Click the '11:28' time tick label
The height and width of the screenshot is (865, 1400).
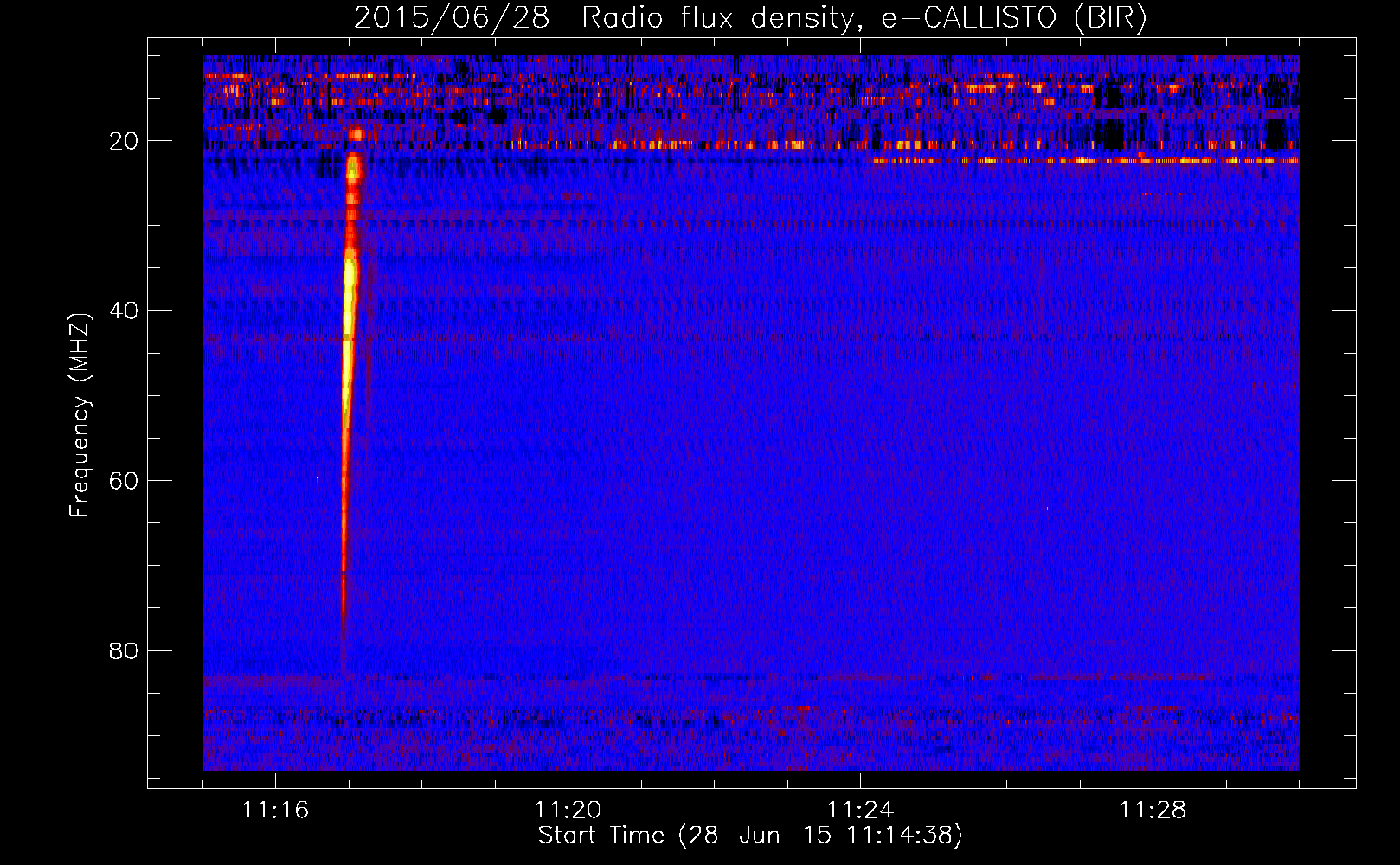[x=1153, y=810]
